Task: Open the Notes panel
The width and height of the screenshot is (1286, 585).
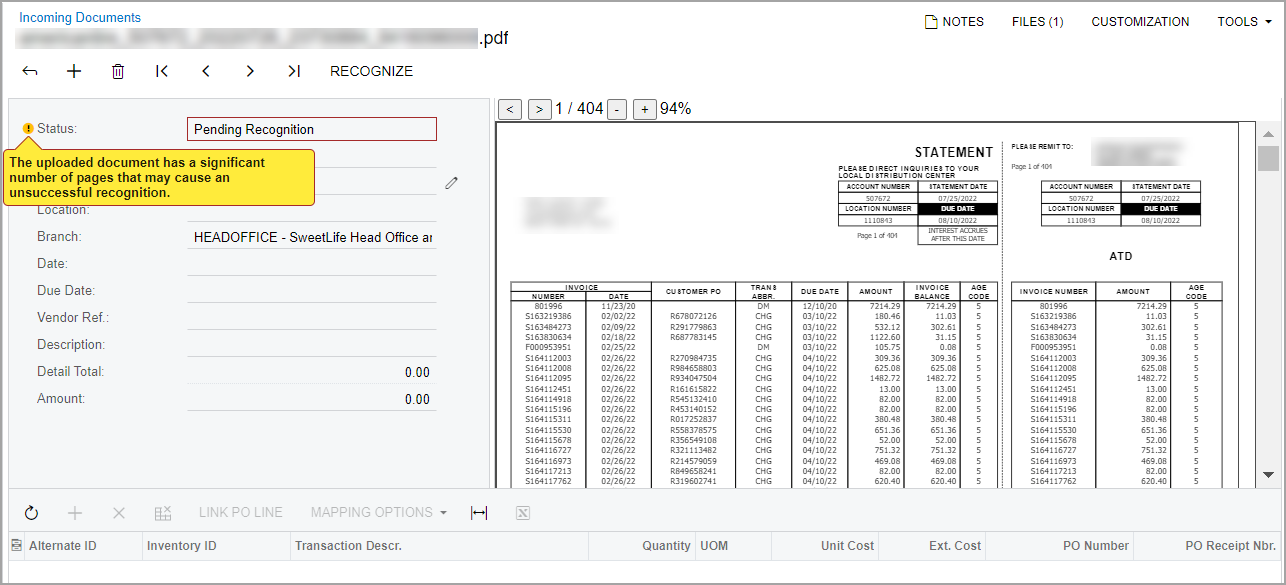Action: [954, 22]
